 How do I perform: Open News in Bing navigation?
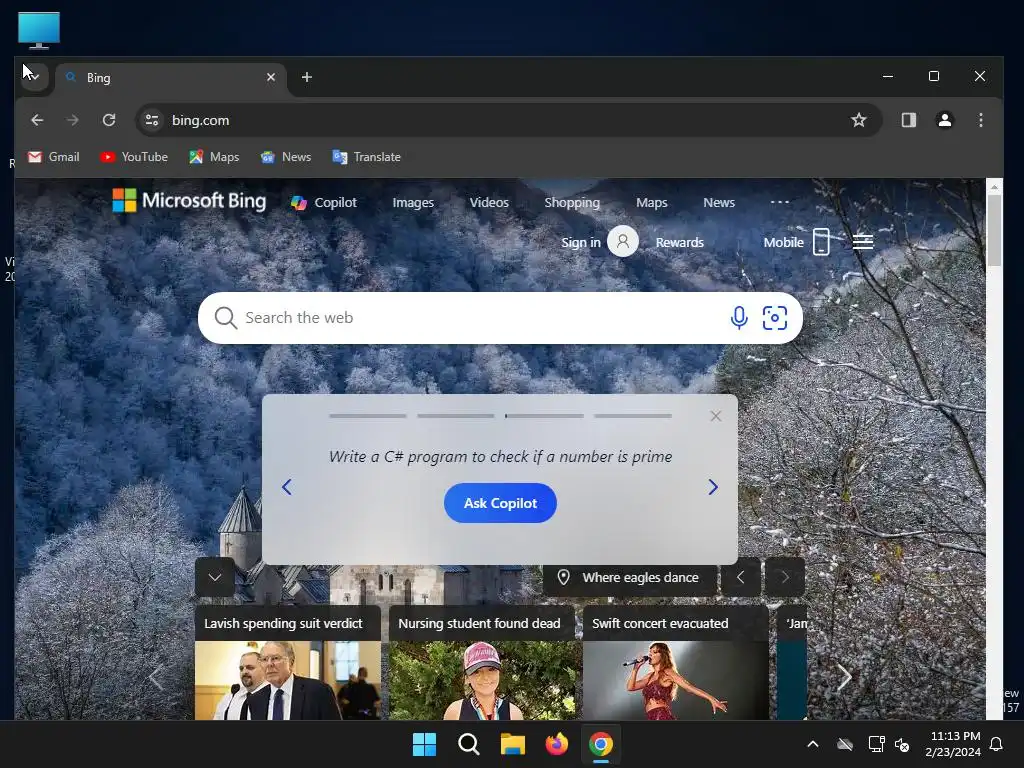pos(719,202)
